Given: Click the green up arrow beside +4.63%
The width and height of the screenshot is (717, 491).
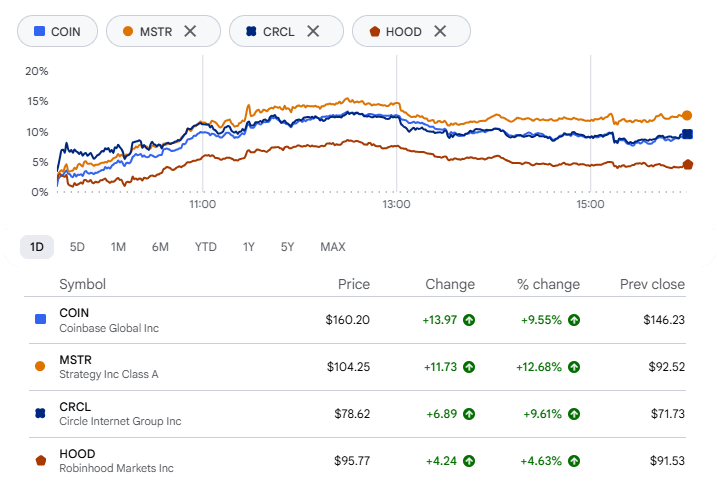Looking at the screenshot, I should [574, 461].
